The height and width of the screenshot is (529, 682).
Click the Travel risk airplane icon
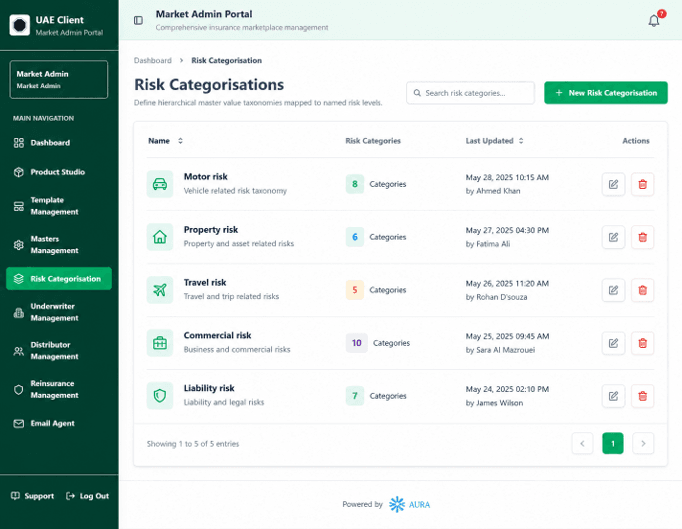[160, 290]
